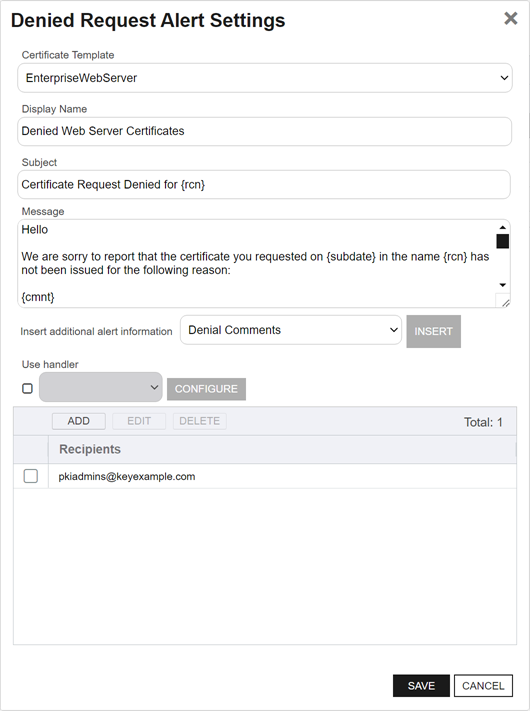Click the EDIT recipient button
Screen dimensions: 530x711
coord(139,421)
